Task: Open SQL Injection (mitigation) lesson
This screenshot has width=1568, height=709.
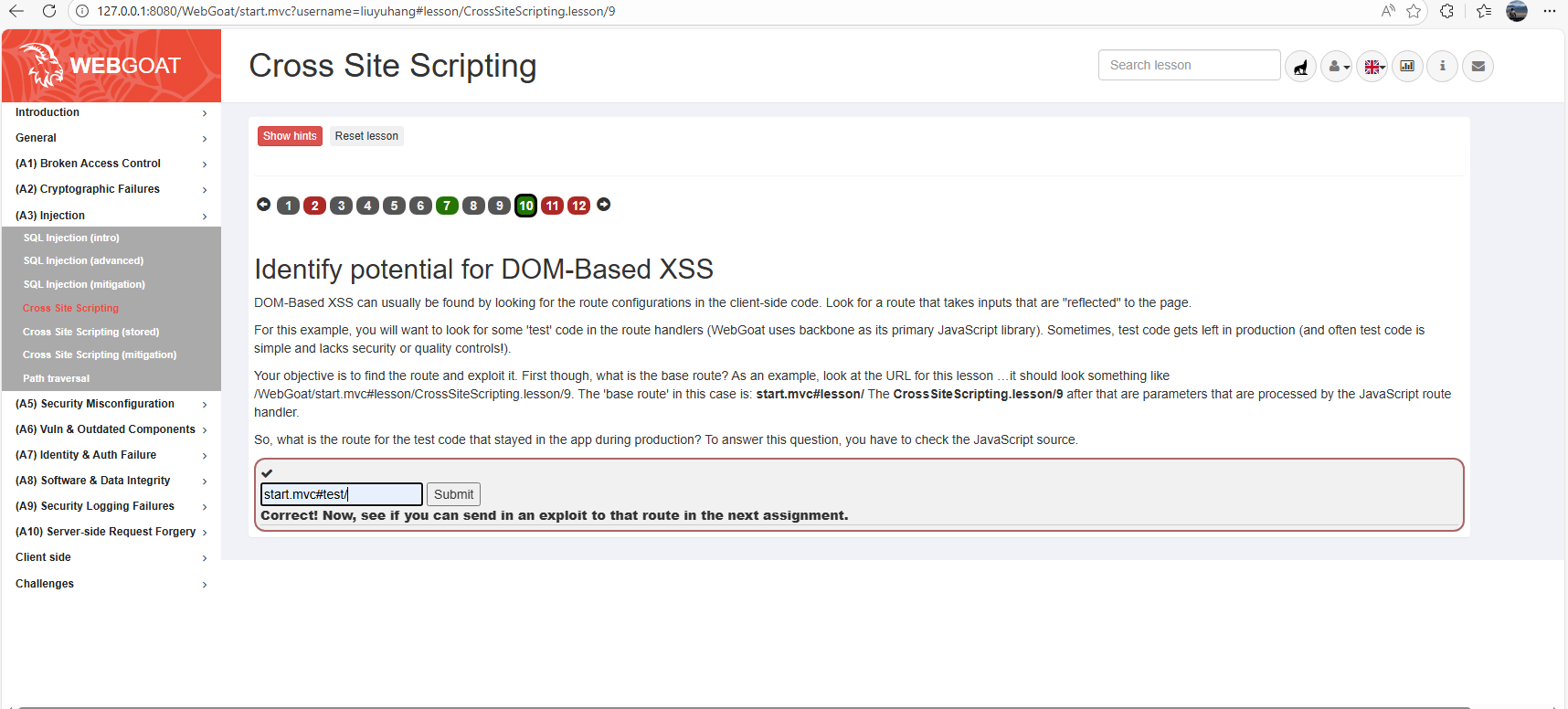Action: pos(84,284)
